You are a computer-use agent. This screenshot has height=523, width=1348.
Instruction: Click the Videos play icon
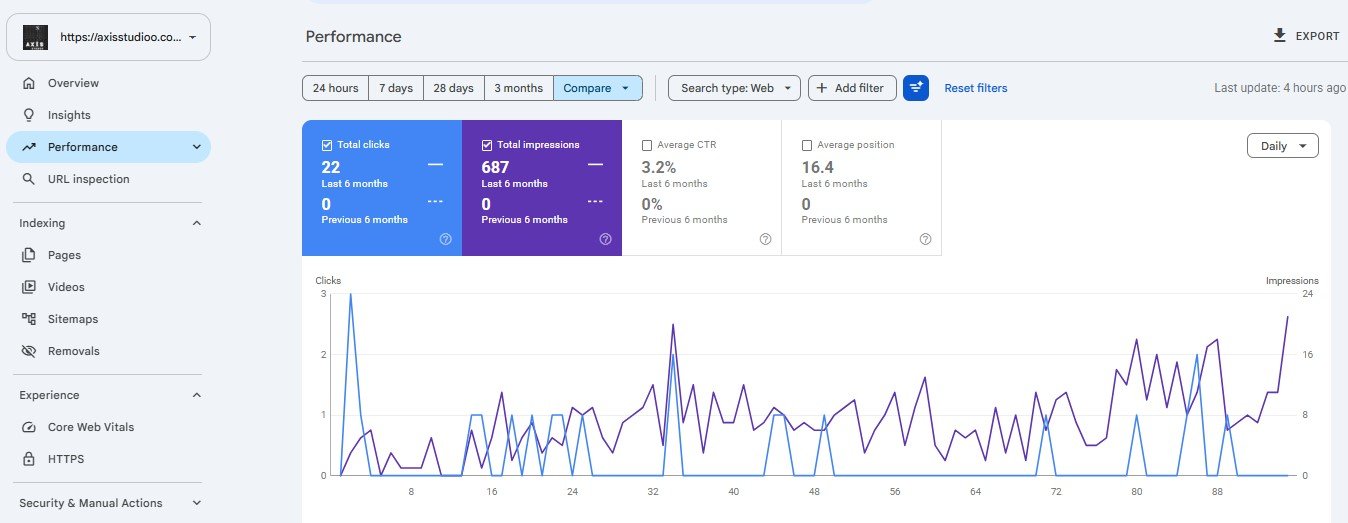(x=29, y=287)
